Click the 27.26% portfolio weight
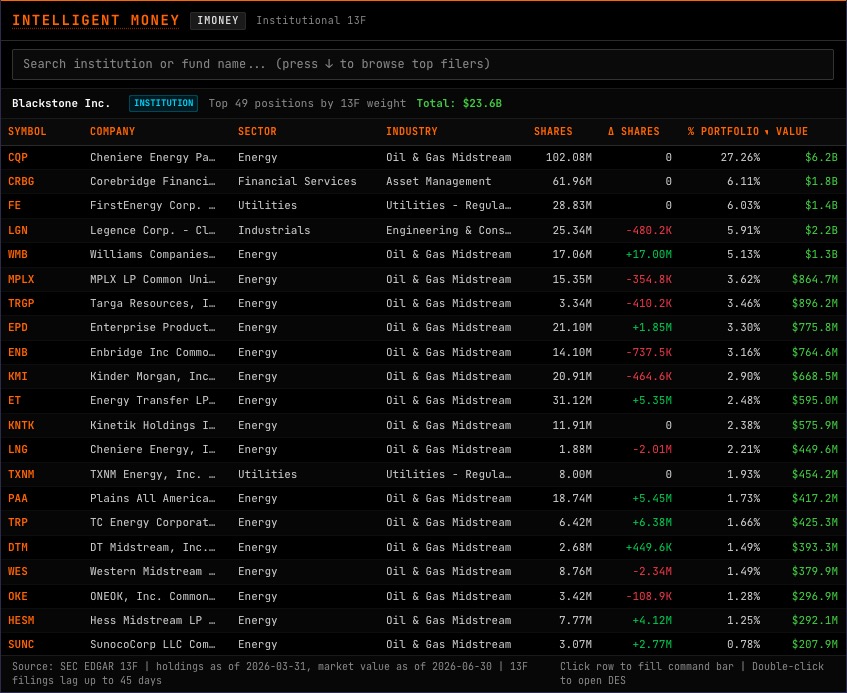The height and width of the screenshot is (693, 847). [740, 157]
